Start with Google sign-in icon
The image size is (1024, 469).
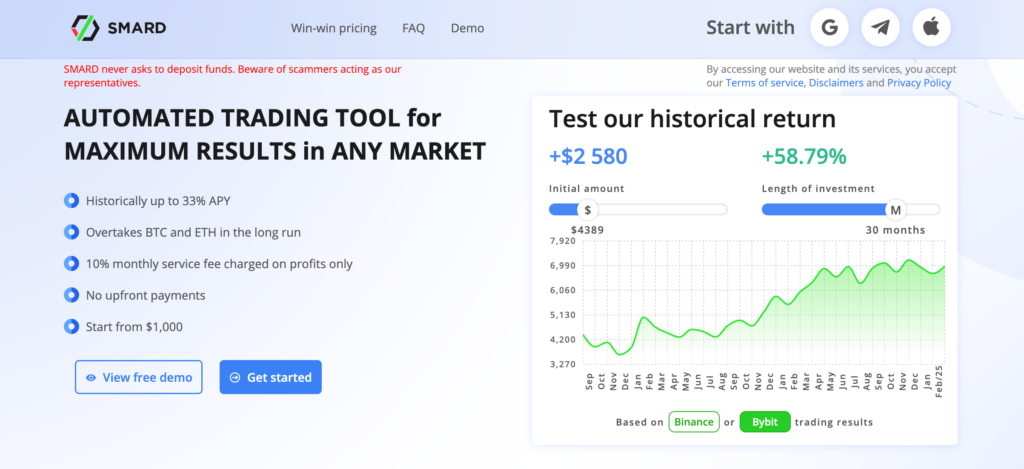(x=829, y=27)
